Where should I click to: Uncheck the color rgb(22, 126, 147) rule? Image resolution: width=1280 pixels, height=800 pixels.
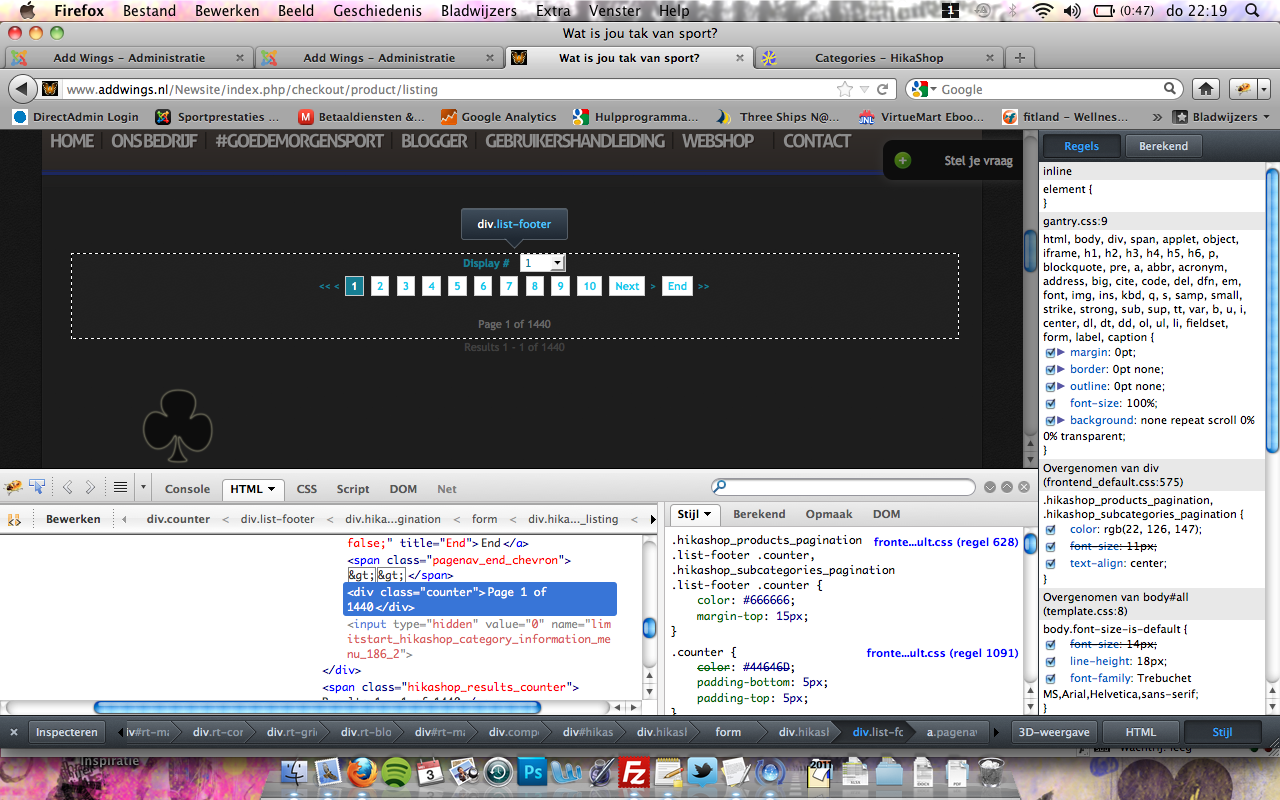tap(1050, 530)
